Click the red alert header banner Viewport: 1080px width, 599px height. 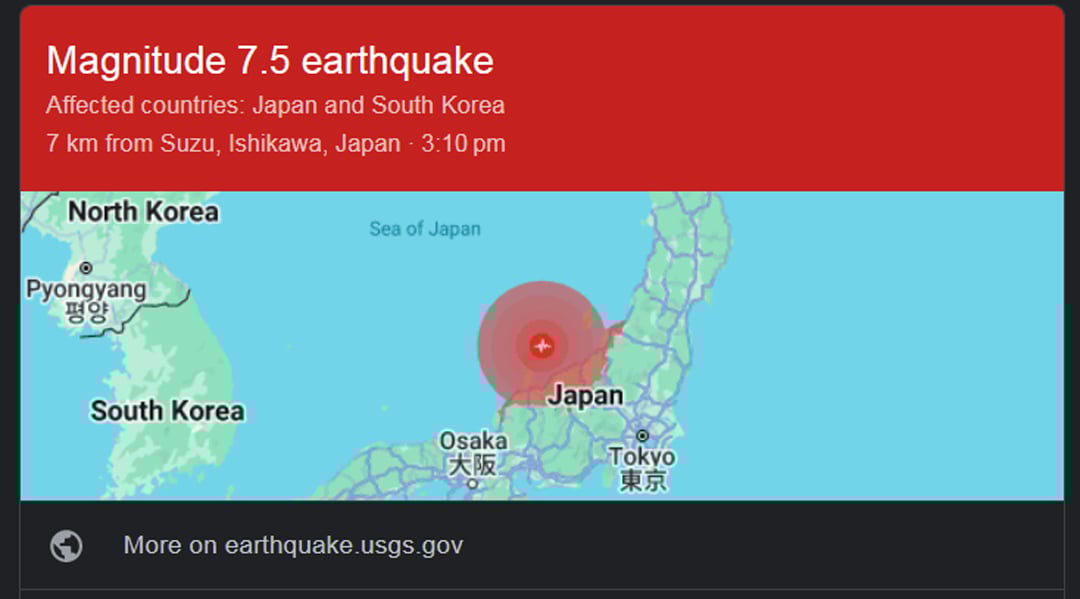click(542, 98)
